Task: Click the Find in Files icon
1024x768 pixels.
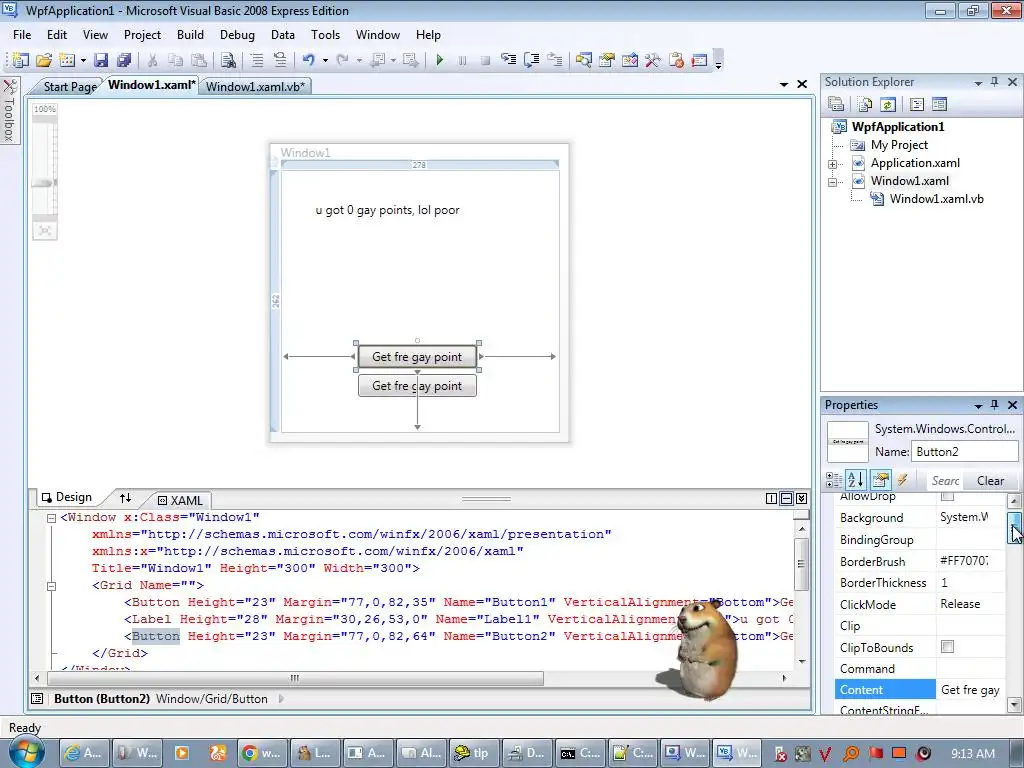Action: pyautogui.click(x=228, y=61)
